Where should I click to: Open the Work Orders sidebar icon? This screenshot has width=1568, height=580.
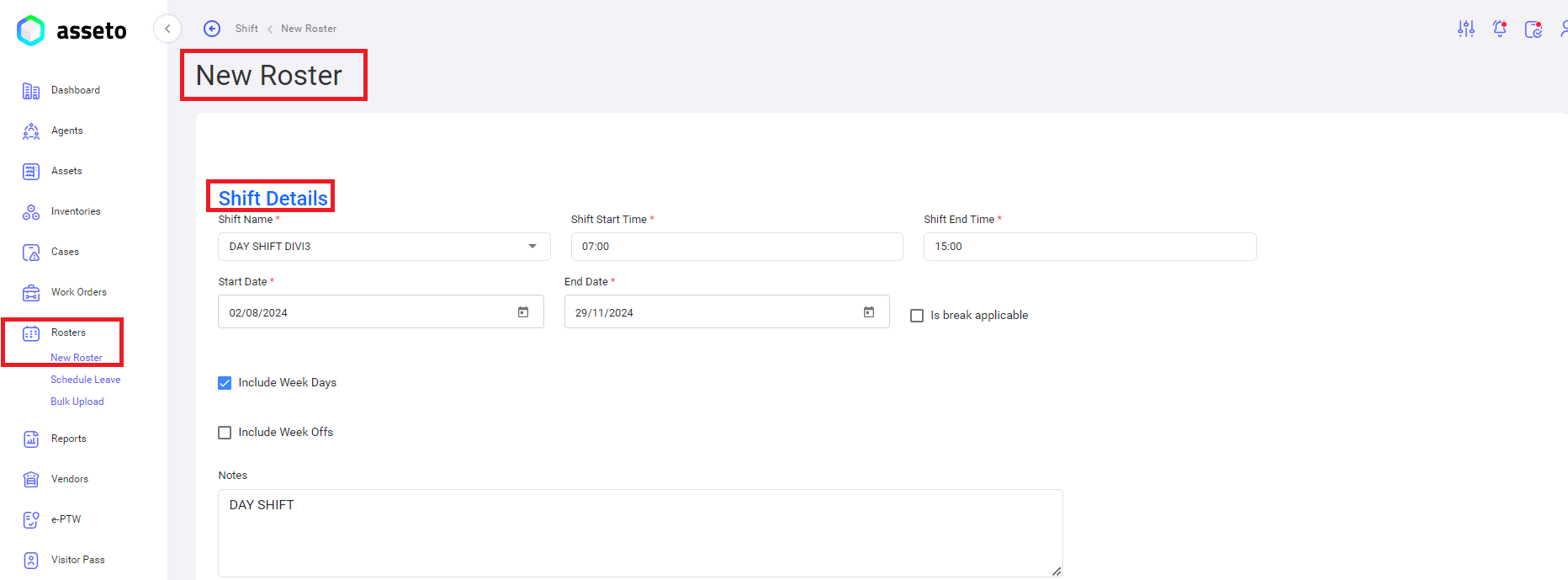(x=31, y=293)
